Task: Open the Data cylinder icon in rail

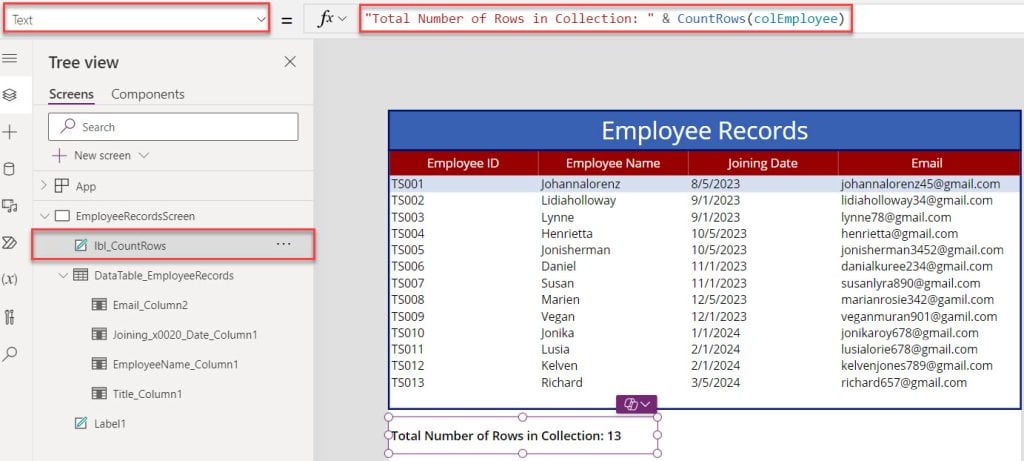Action: point(10,170)
